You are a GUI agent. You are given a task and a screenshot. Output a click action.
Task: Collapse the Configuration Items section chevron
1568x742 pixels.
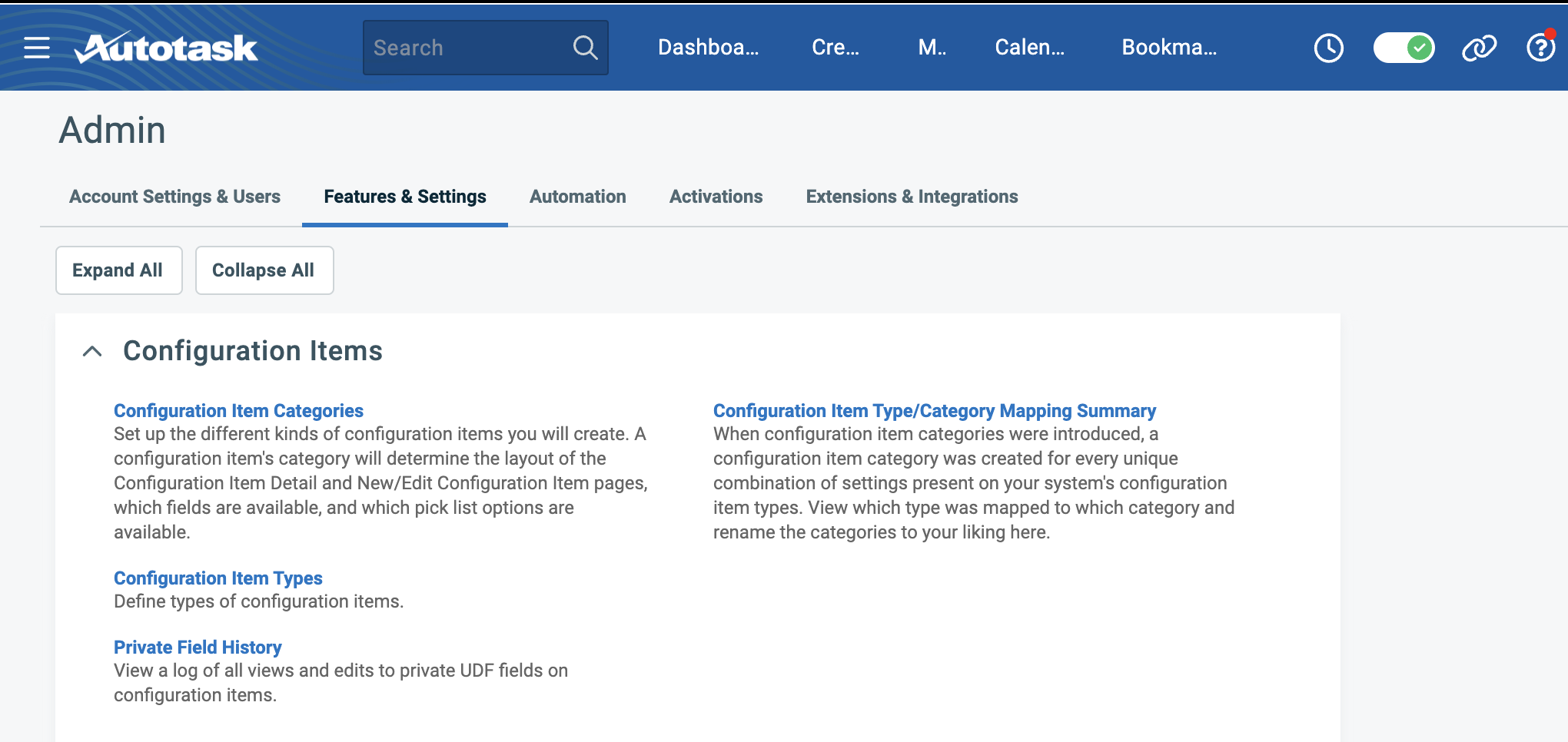[92, 351]
